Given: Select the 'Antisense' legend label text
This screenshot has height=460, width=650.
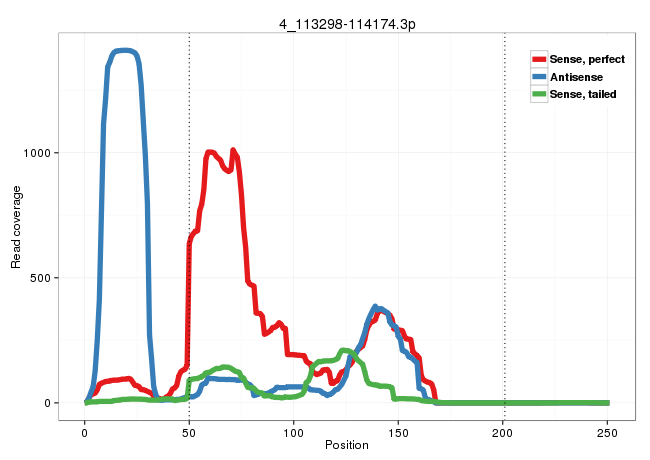Looking at the screenshot, I should click(x=575, y=77).
